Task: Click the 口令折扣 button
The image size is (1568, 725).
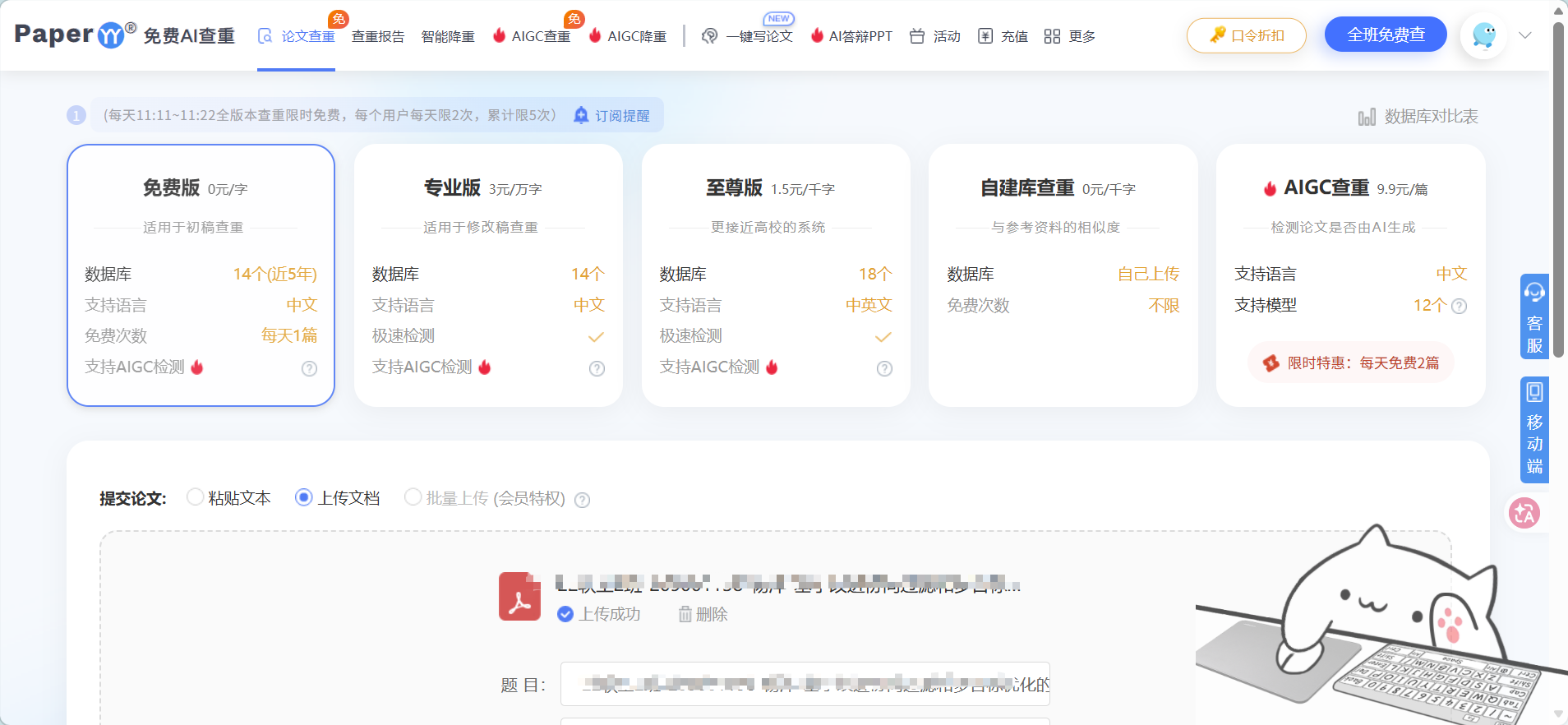Action: [x=1247, y=35]
